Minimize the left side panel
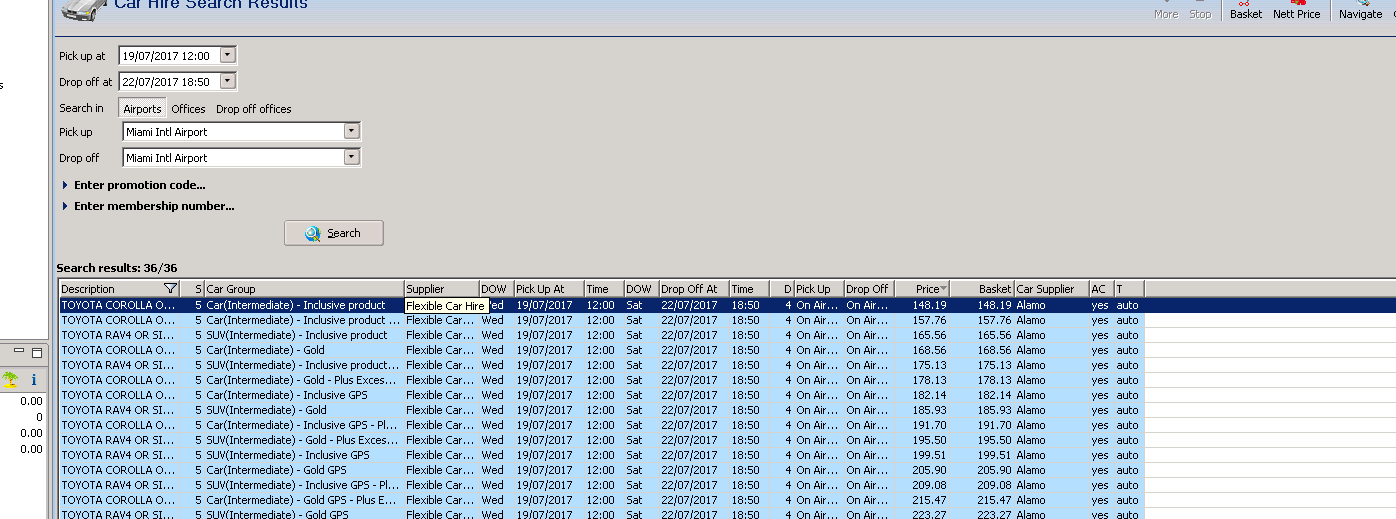1396x519 pixels. 19,352
